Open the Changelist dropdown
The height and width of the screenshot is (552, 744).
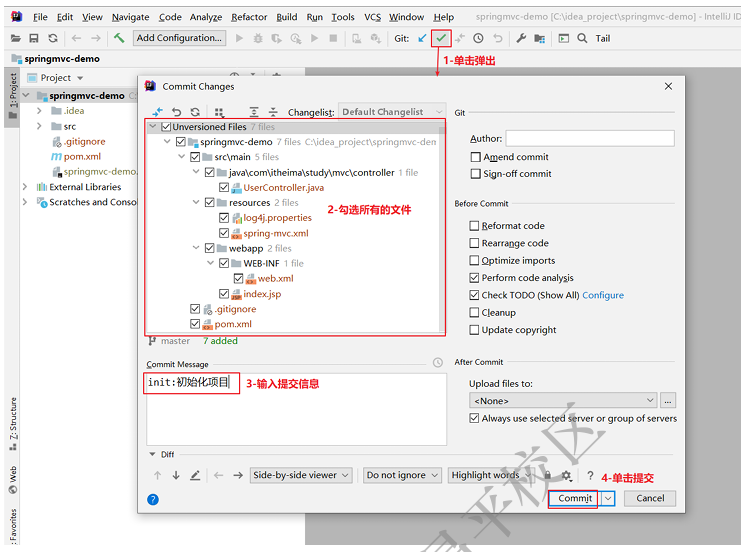point(392,112)
